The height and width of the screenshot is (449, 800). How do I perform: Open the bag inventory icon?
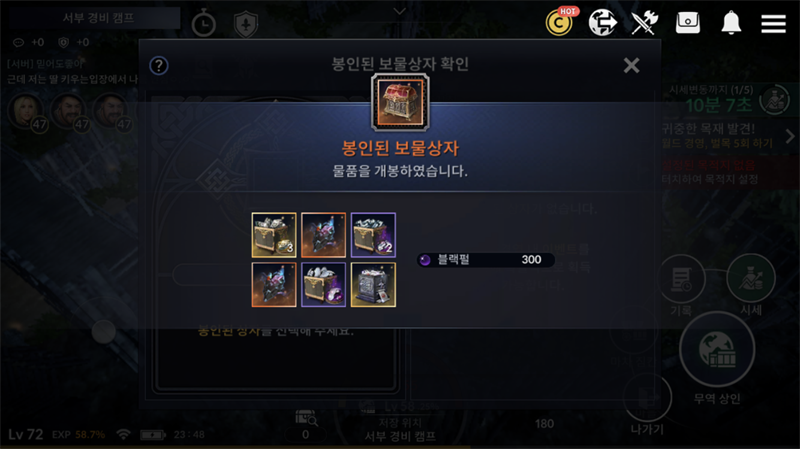tap(688, 22)
